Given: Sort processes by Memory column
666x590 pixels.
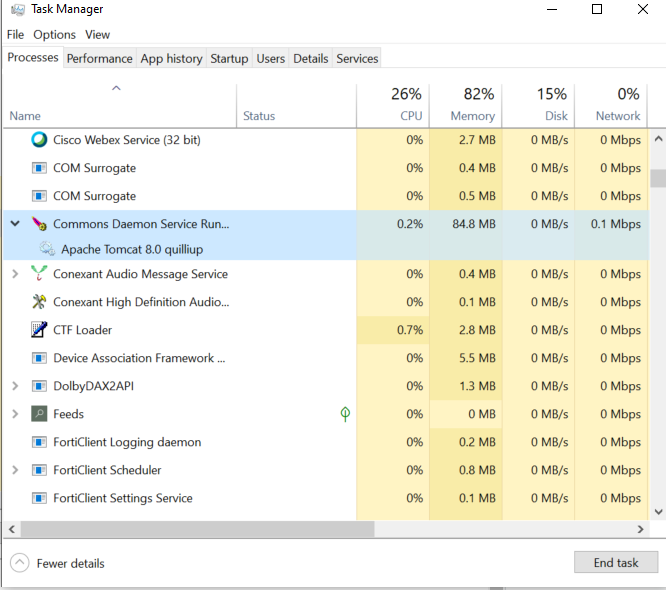Looking at the screenshot, I should pyautogui.click(x=466, y=106).
